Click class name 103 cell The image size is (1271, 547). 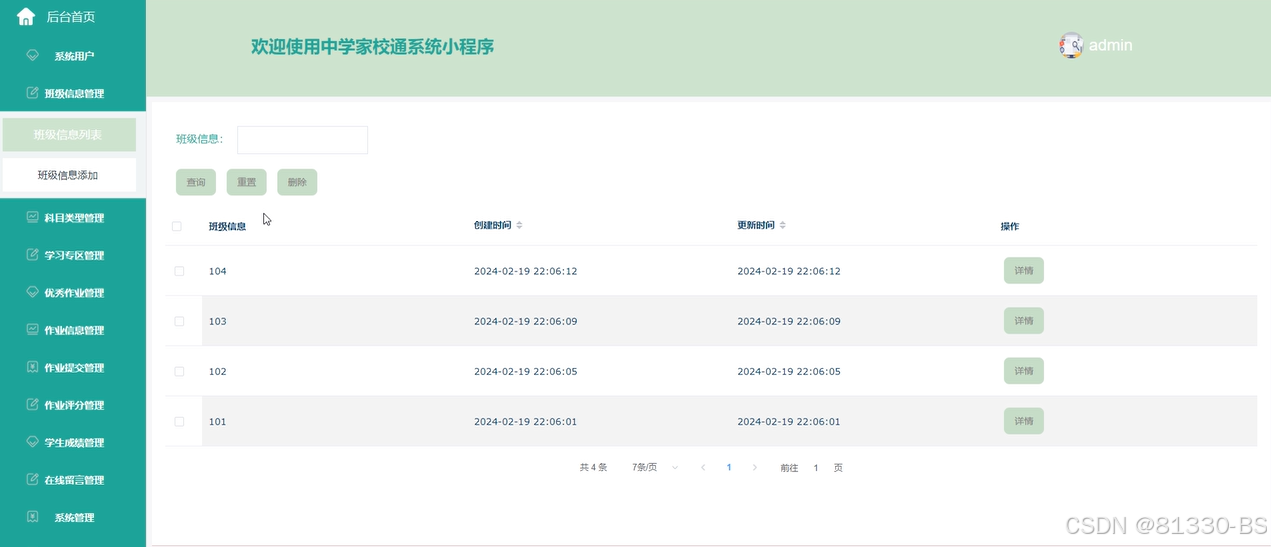click(218, 321)
